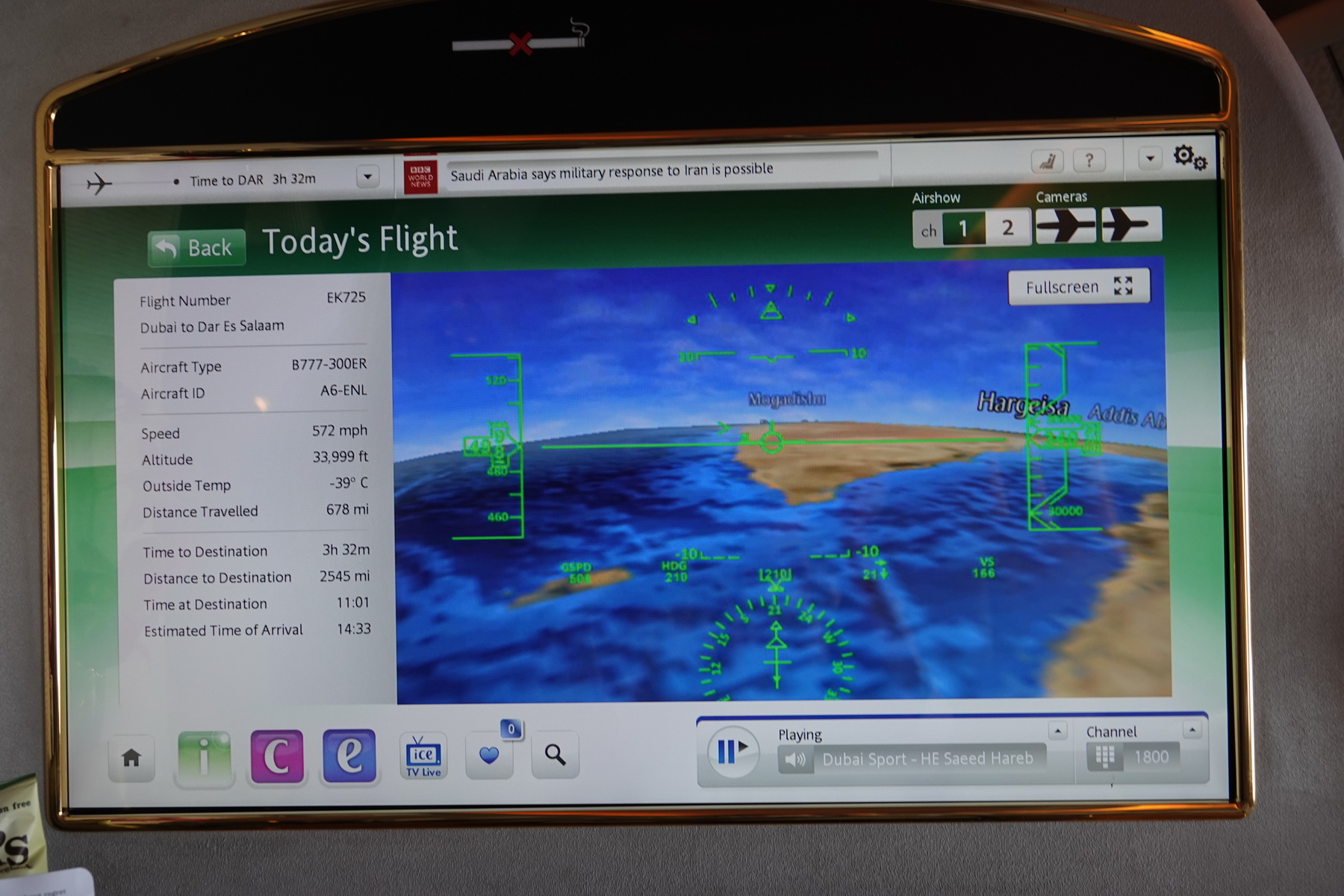1344x896 pixels.
Task: Click the Distance to Destination 2545 mi
Action: (x=345, y=576)
